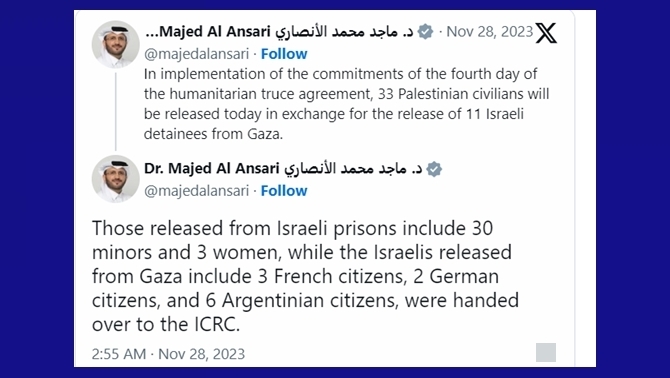Click the 'Dr. Majed Al Ansari' display name

click(x=212, y=169)
